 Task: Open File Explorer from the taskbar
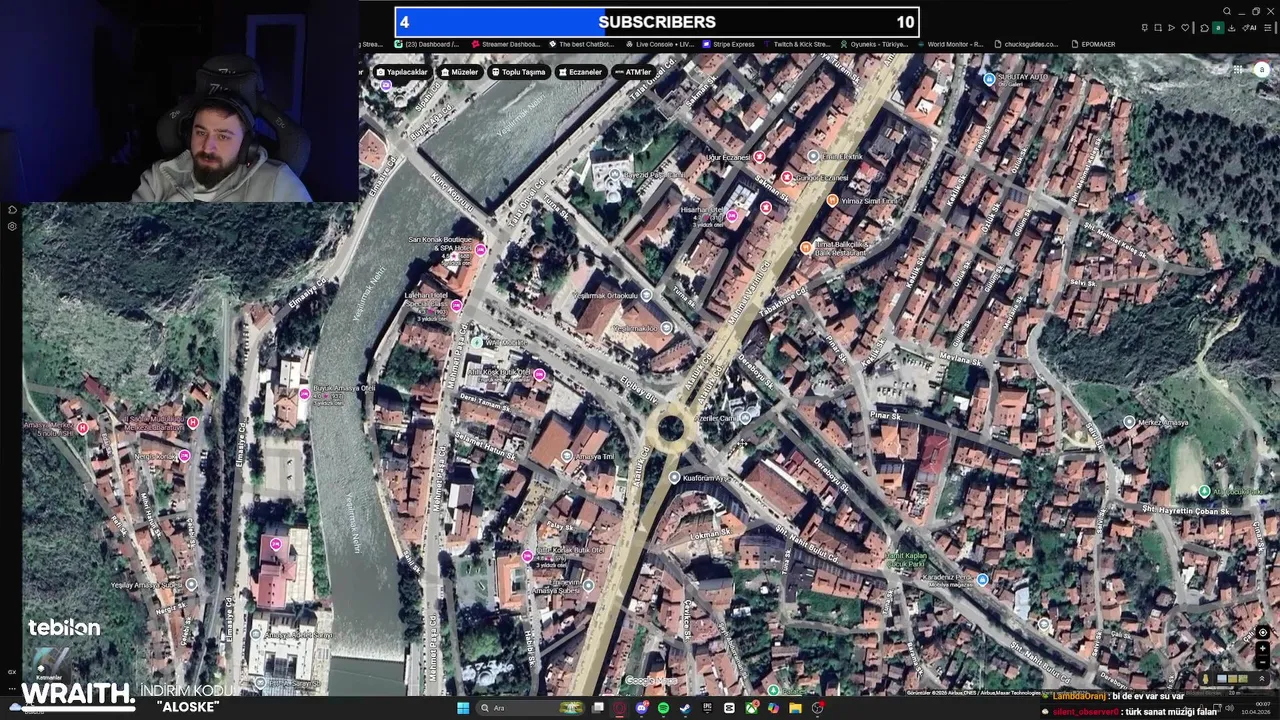(795, 708)
